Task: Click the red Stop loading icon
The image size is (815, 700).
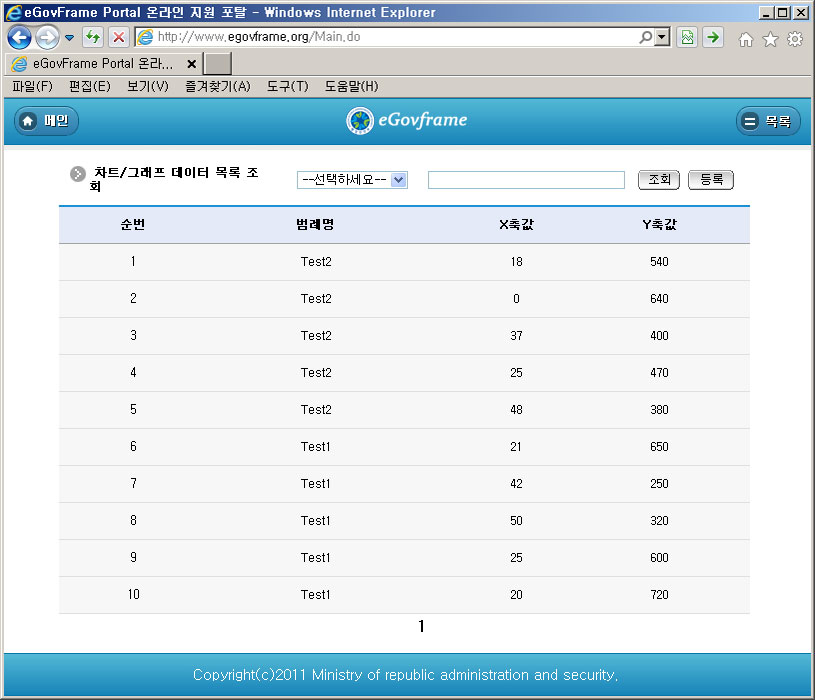Action: 118,38
